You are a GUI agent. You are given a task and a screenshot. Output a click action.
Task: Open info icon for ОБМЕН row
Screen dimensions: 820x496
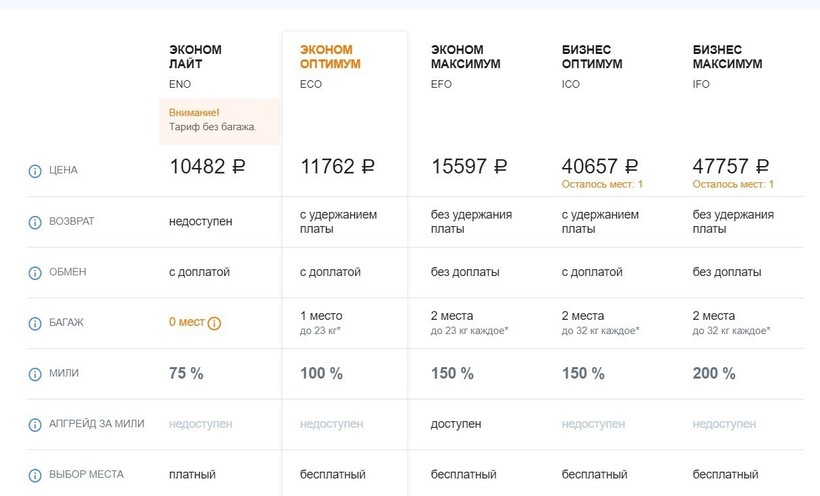coord(35,272)
